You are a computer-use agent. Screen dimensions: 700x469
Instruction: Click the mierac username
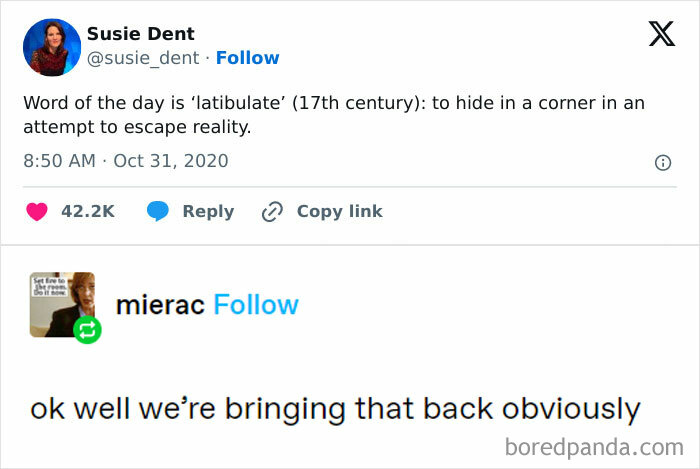tap(161, 304)
